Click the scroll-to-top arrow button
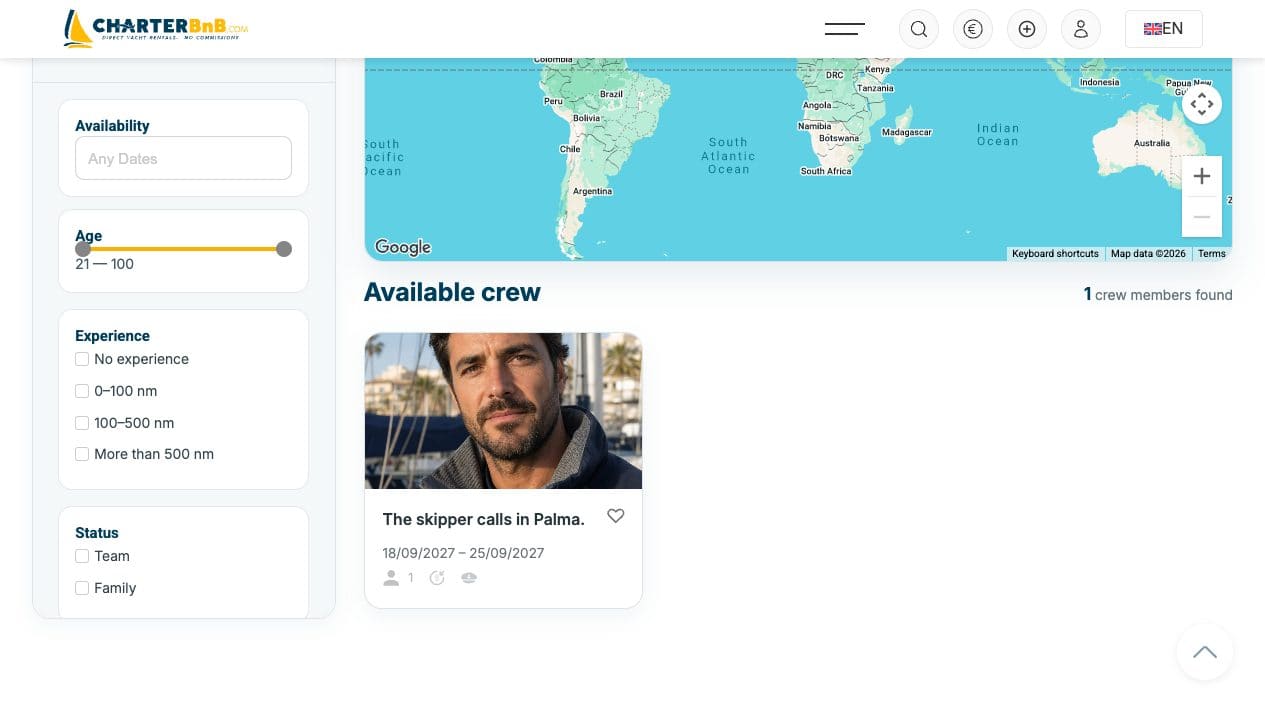Image resolution: width=1265 pixels, height=712 pixels. pos(1205,652)
